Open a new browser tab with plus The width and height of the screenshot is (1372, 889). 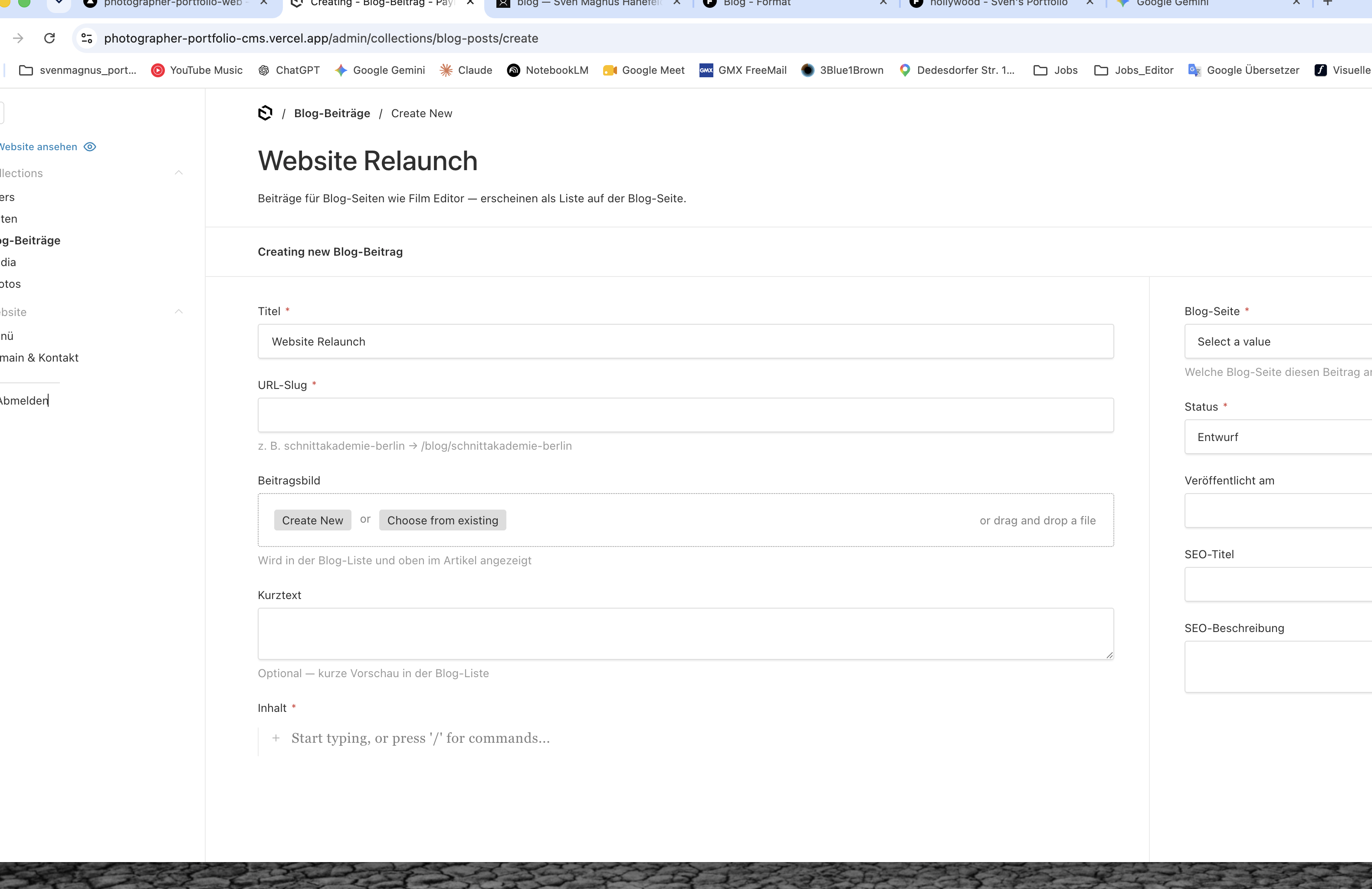pyautogui.click(x=1328, y=3)
